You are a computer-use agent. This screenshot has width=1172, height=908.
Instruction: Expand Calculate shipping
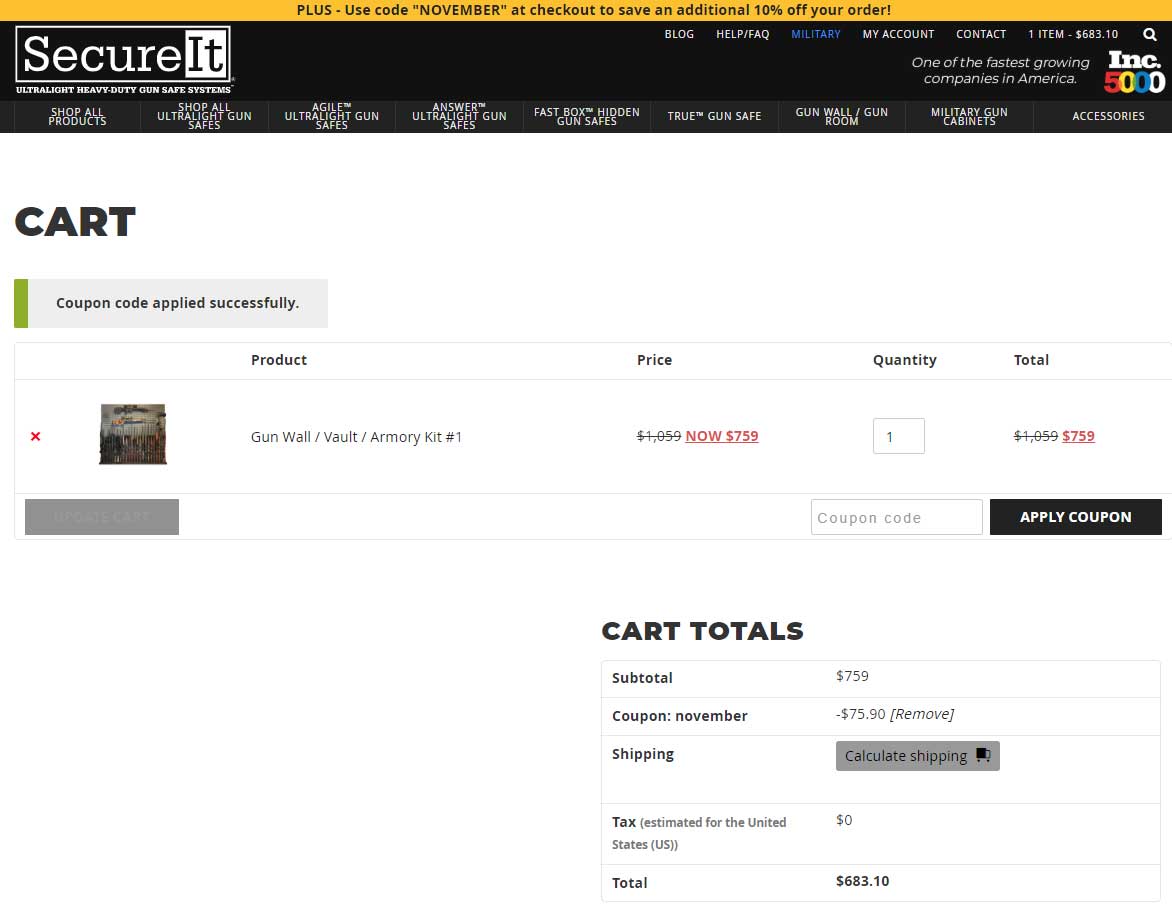917,756
